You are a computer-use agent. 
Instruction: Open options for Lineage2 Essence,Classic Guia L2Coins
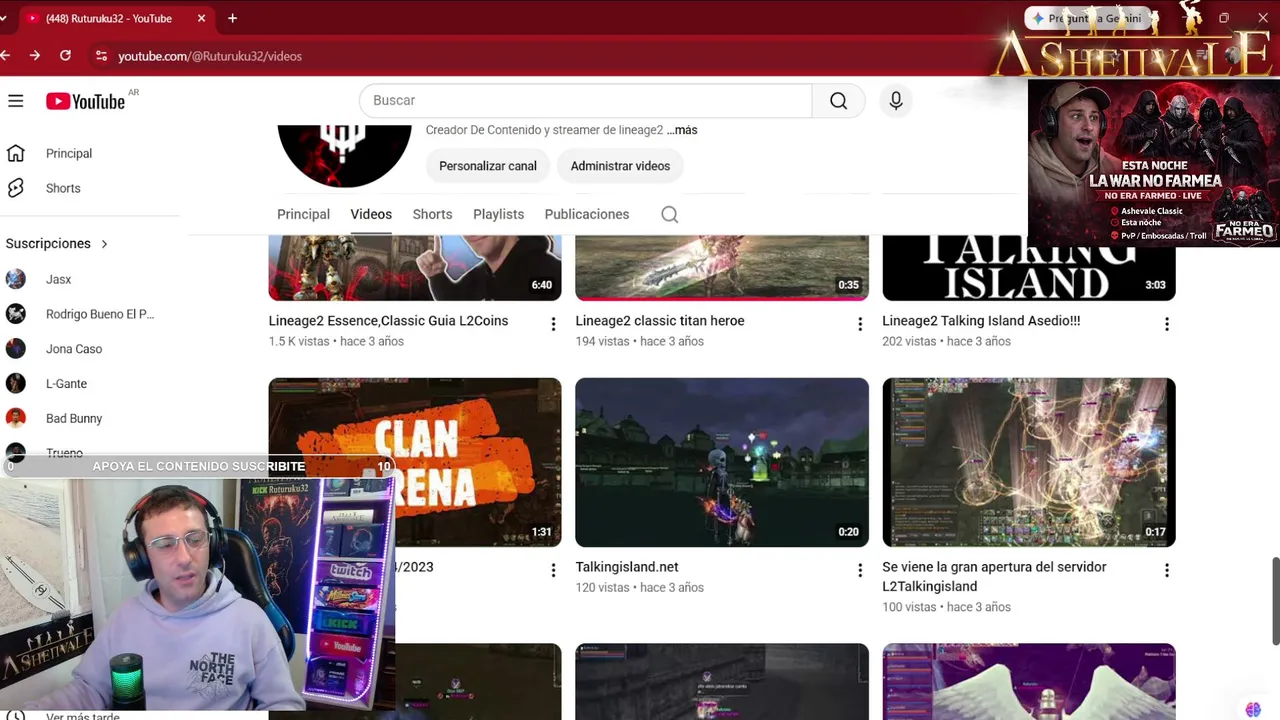pyautogui.click(x=553, y=324)
